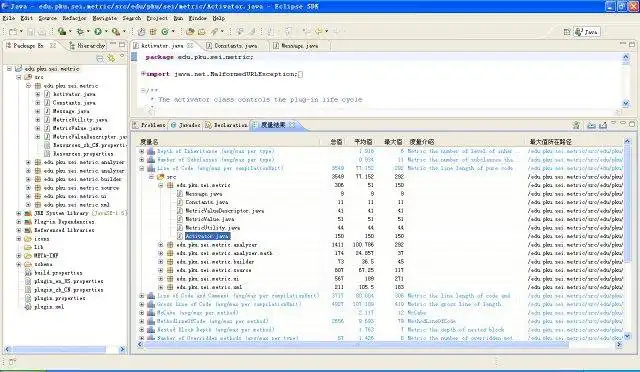Image resolution: width=640 pixels, height=372 pixels.
Task: Switch to Hierarchy view tab
Action: tap(87, 46)
